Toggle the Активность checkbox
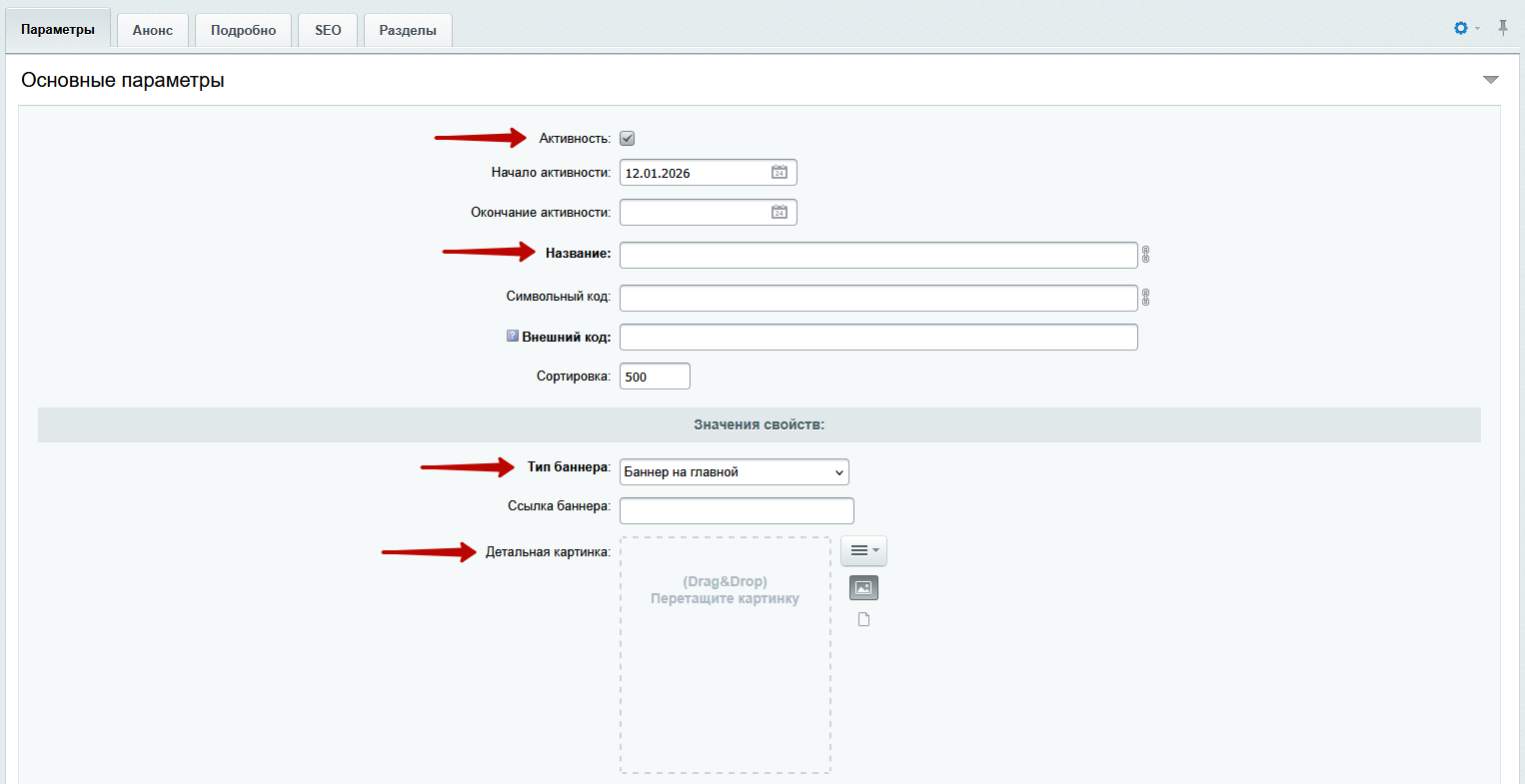The width and height of the screenshot is (1525, 784). coord(628,139)
